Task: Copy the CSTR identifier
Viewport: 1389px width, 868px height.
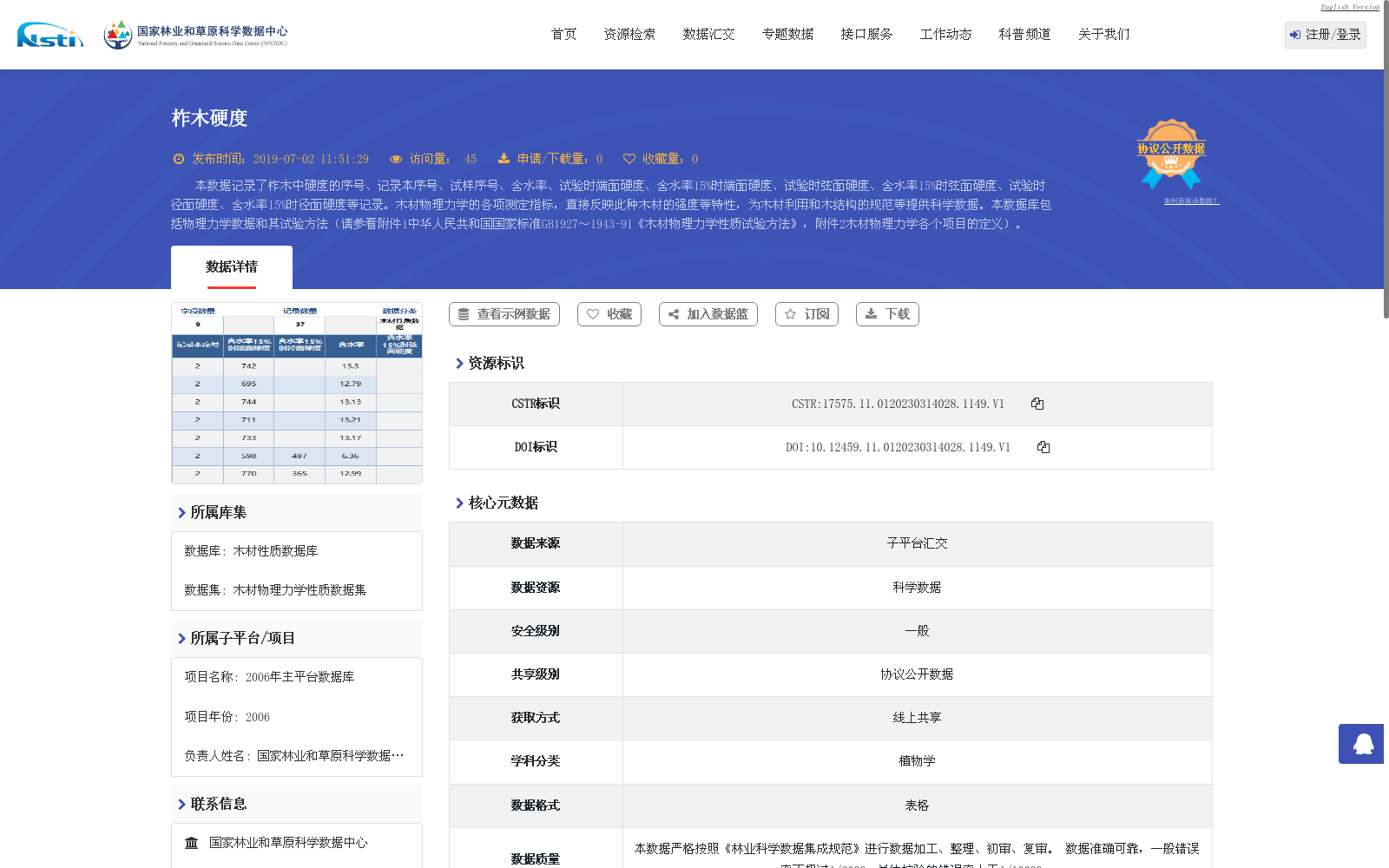Action: point(1037,404)
